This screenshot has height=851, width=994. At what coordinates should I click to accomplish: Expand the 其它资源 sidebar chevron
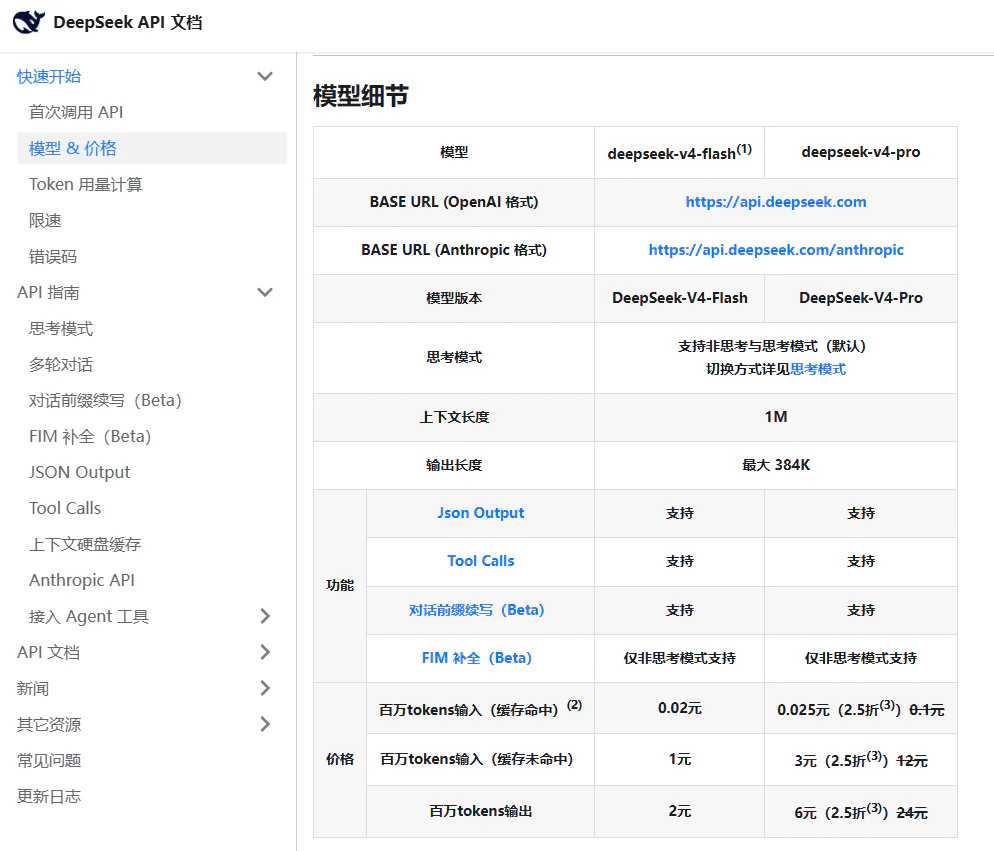[265, 724]
